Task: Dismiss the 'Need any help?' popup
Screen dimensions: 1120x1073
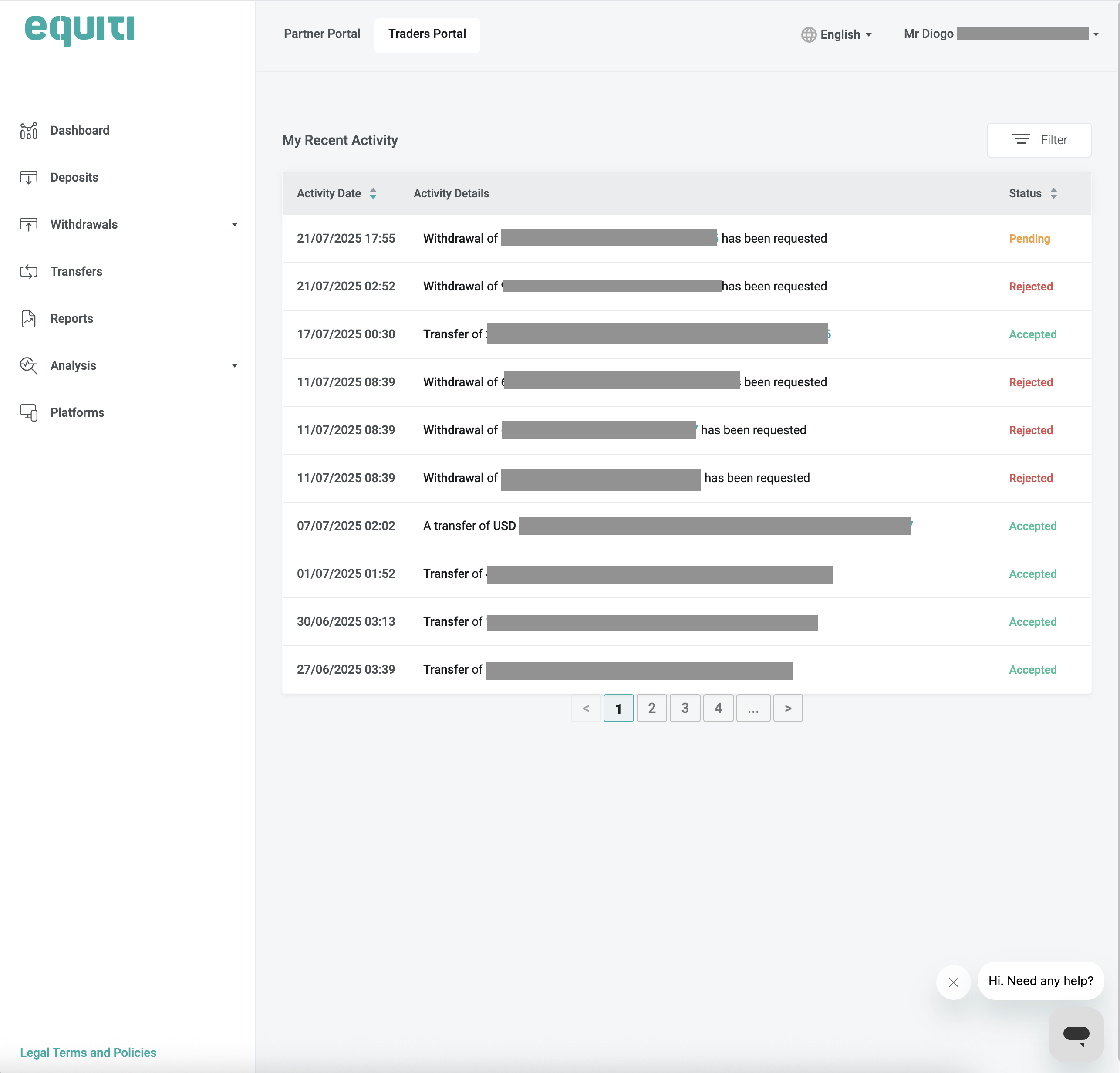Action: point(953,982)
